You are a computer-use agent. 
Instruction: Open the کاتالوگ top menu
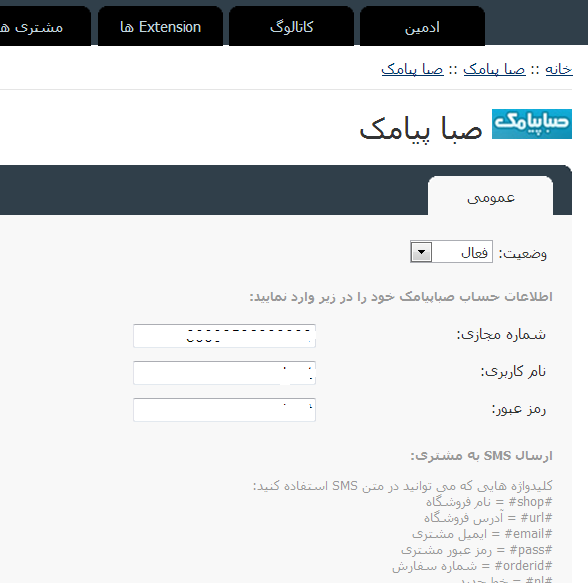click(x=291, y=26)
